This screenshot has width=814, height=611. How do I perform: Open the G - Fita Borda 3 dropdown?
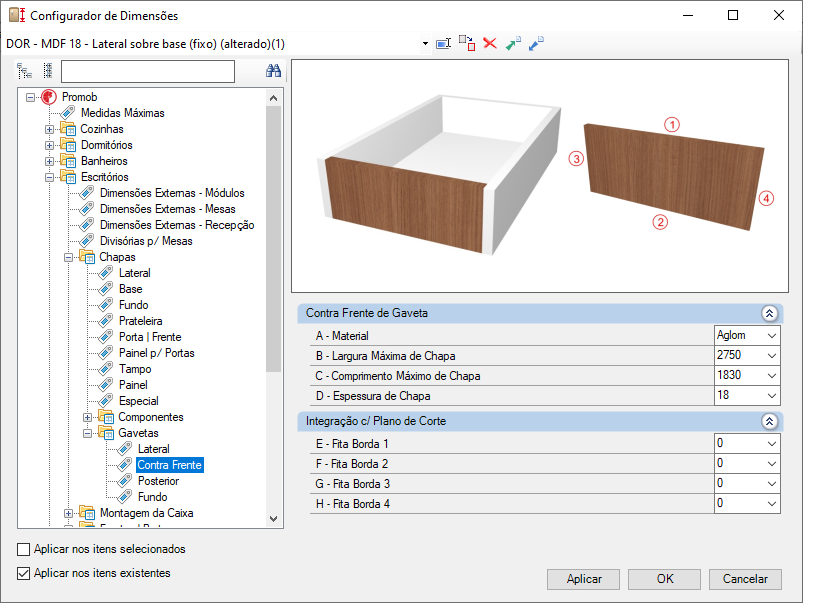click(x=772, y=484)
